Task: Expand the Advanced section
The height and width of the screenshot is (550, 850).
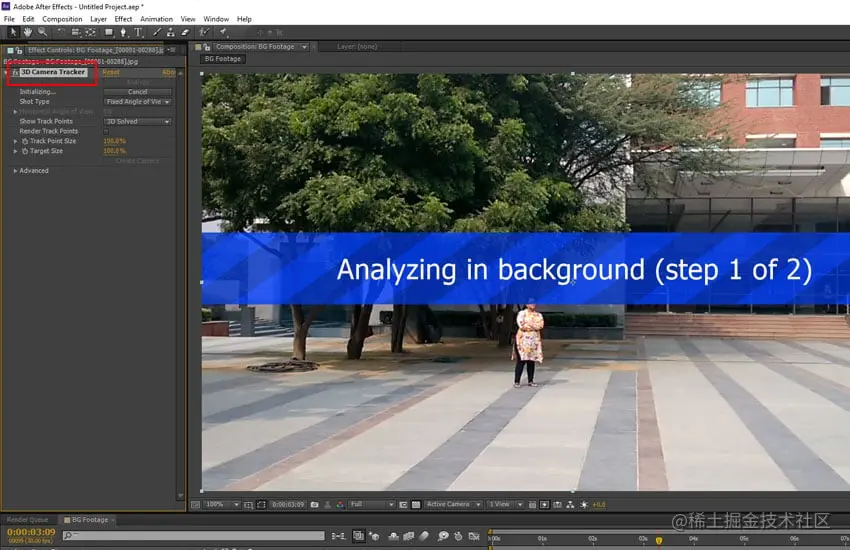Action: click(x=15, y=171)
